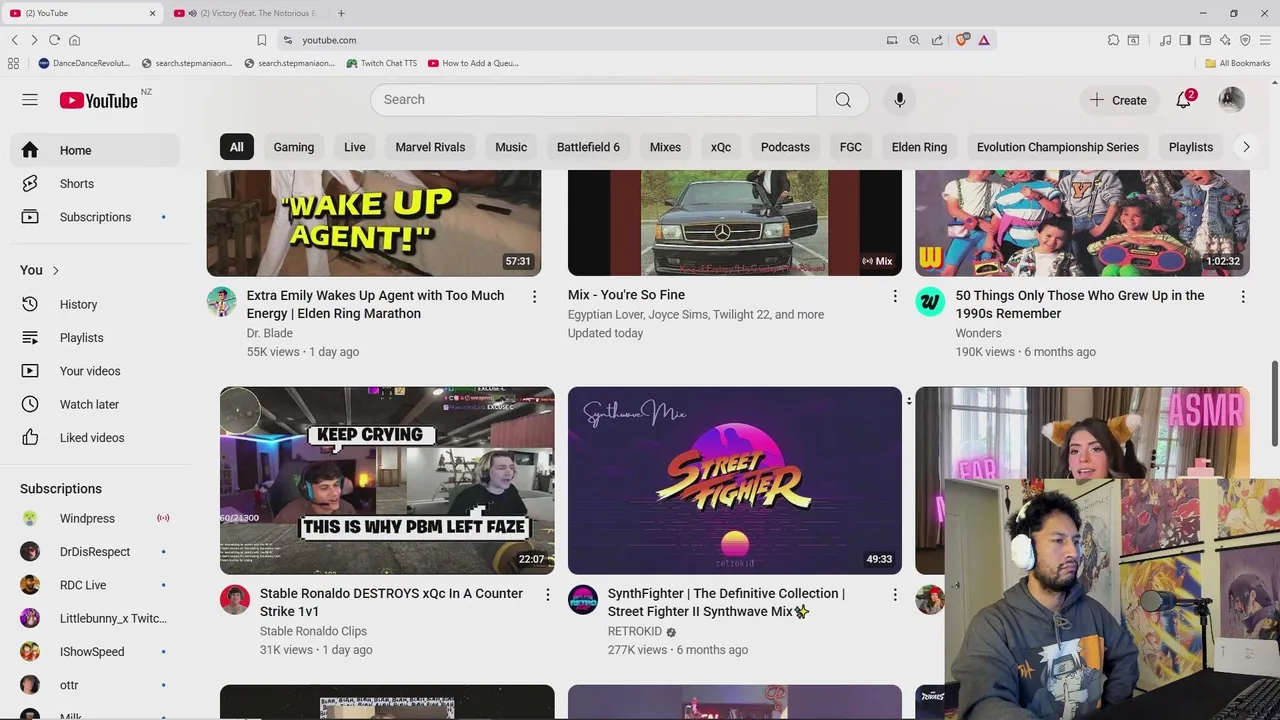
Task: Select the Battlefield 6 chip
Action: click(588, 147)
